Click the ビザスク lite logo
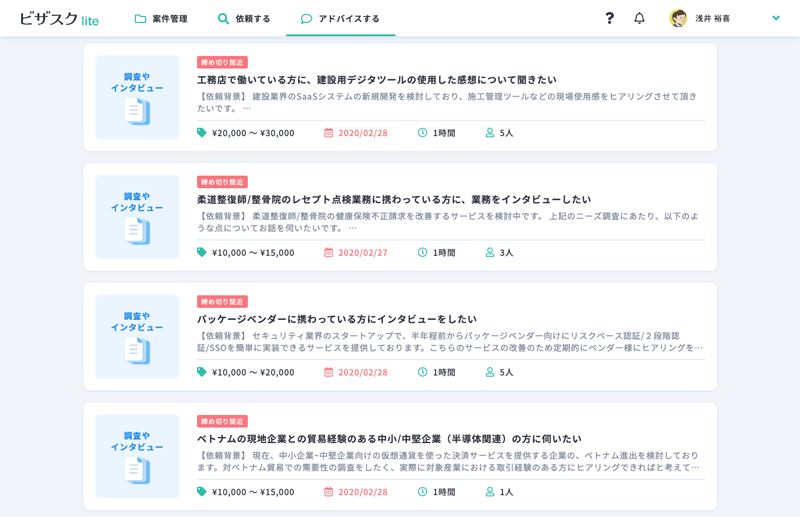 [59, 19]
